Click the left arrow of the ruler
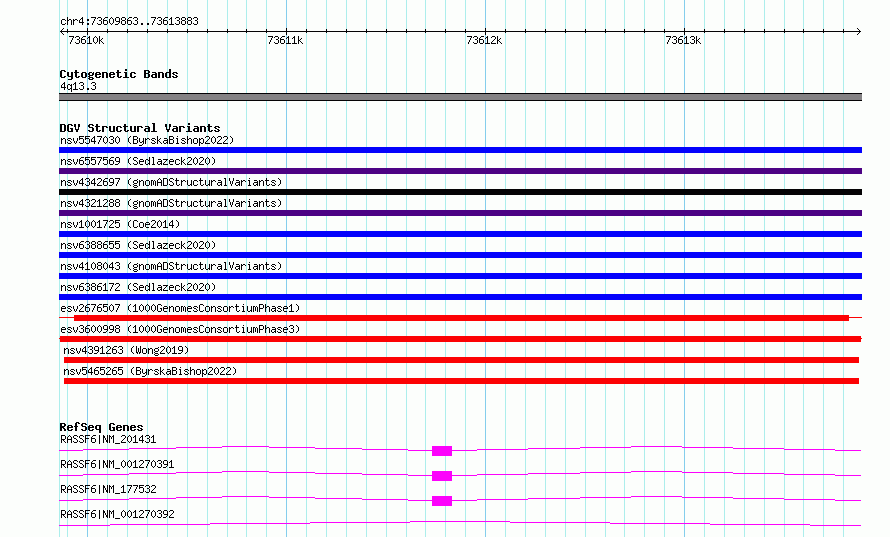This screenshot has width=890, height=537. pyautogui.click(x=62, y=31)
